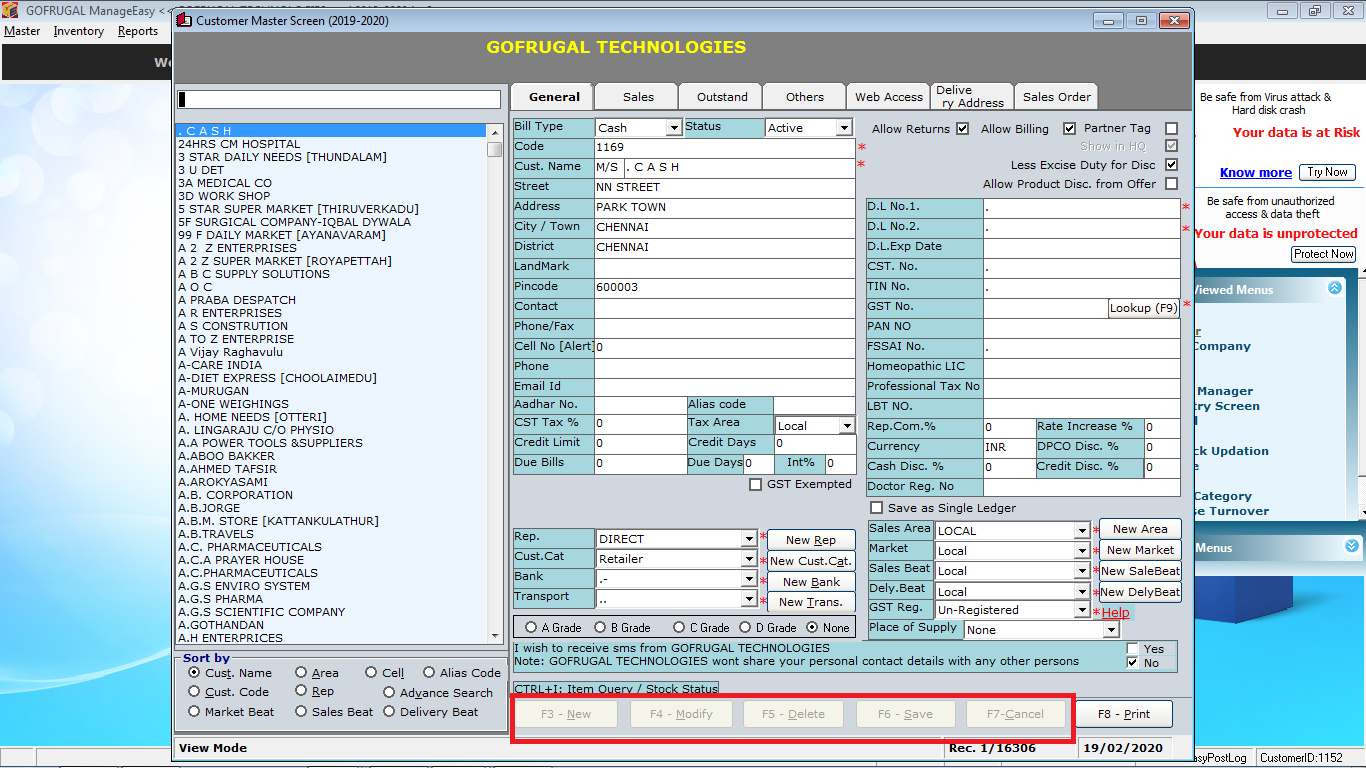
Task: Click the F8 - Print button
Action: pyautogui.click(x=1123, y=714)
